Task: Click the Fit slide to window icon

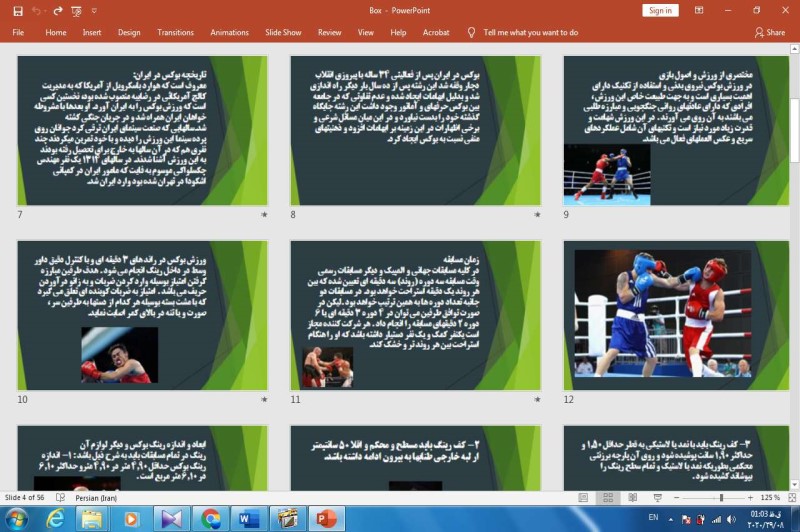Action: click(790, 497)
